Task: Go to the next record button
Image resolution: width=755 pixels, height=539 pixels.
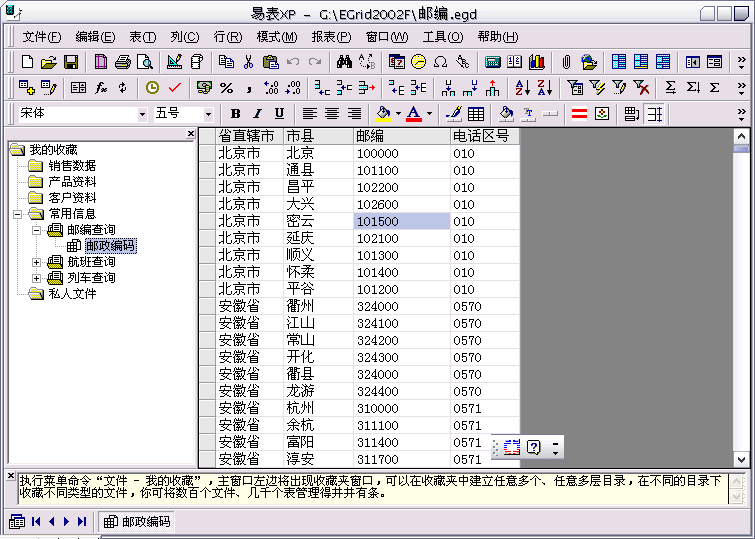Action: coord(66,522)
